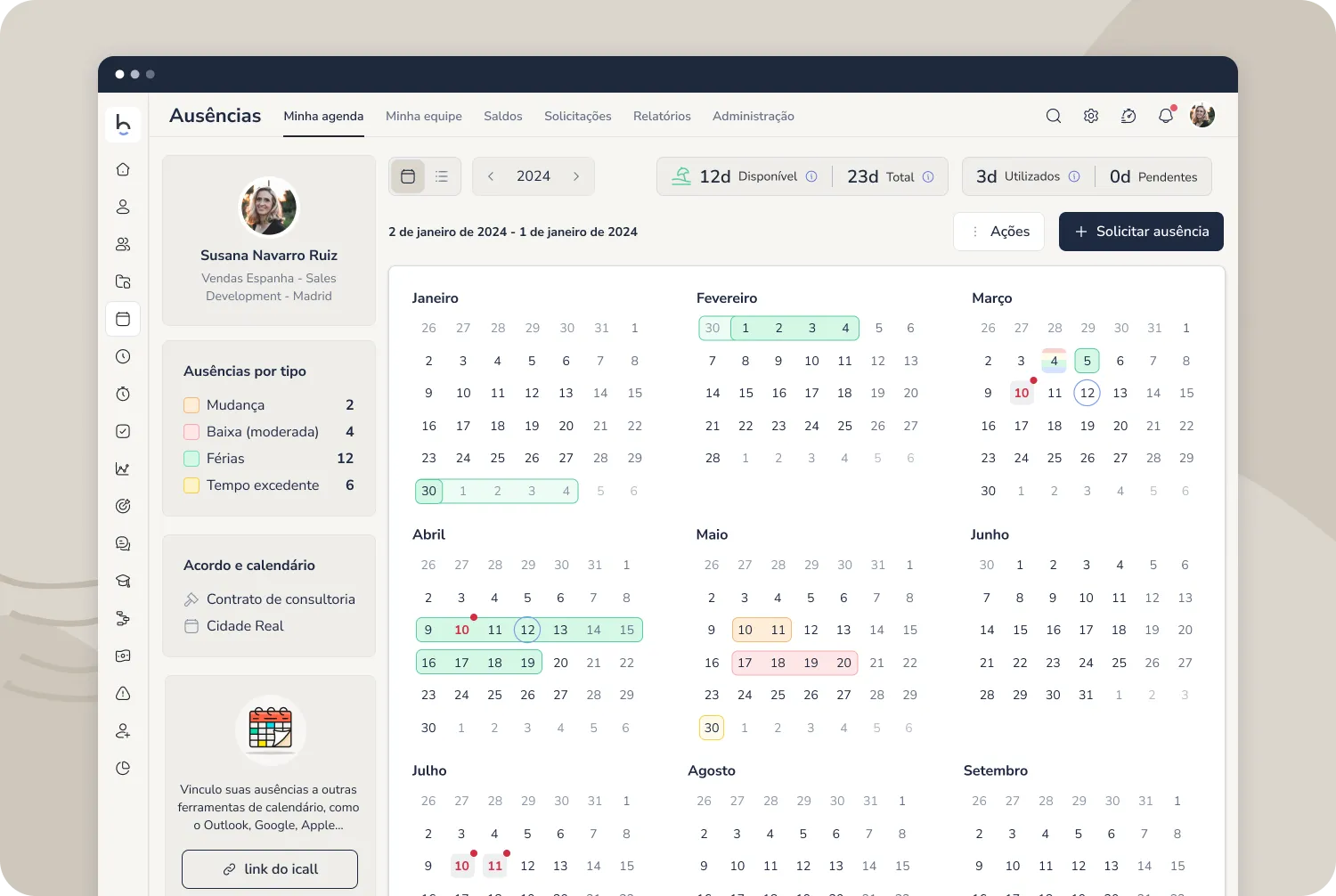Viewport: 1336px width, 896px height.
Task: Select red holiday 10 in Março
Action: 1022,393
